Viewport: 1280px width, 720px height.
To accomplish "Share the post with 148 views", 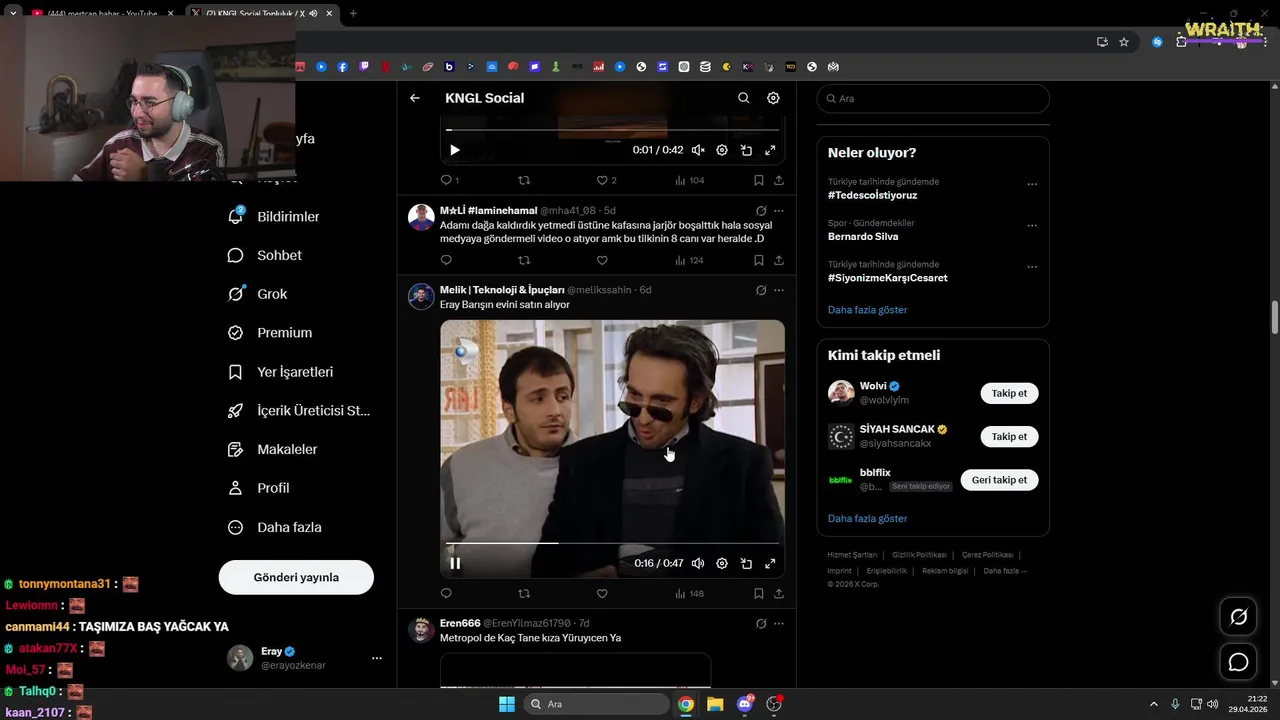I will click(779, 593).
